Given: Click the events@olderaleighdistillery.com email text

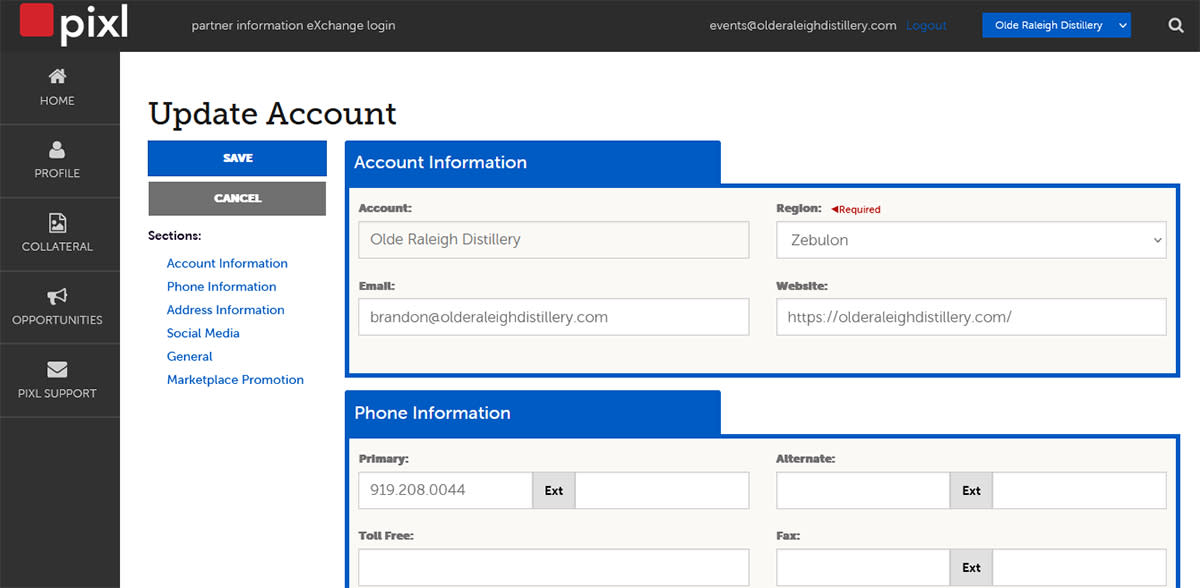Looking at the screenshot, I should tap(803, 26).
